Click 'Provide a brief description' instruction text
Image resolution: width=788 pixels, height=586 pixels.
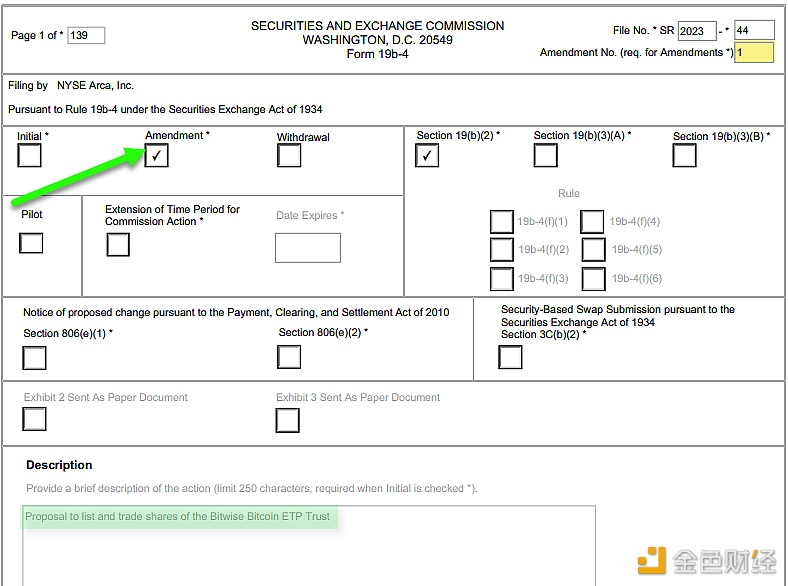(x=252, y=488)
